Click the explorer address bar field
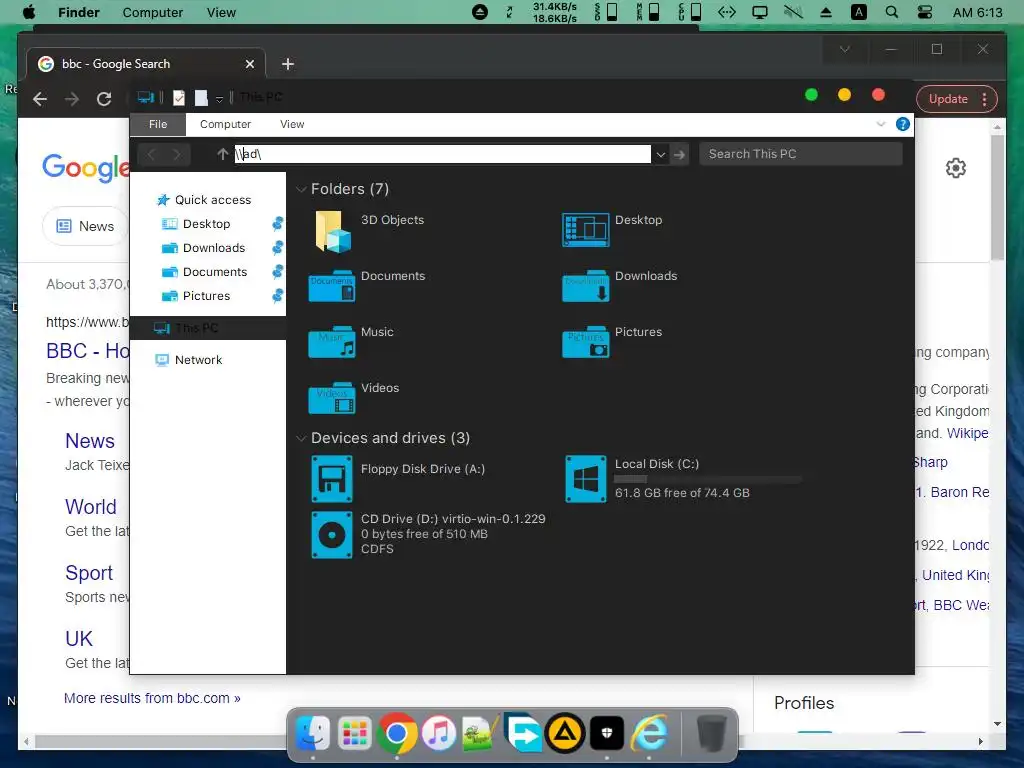The image size is (1024, 768). coord(443,154)
